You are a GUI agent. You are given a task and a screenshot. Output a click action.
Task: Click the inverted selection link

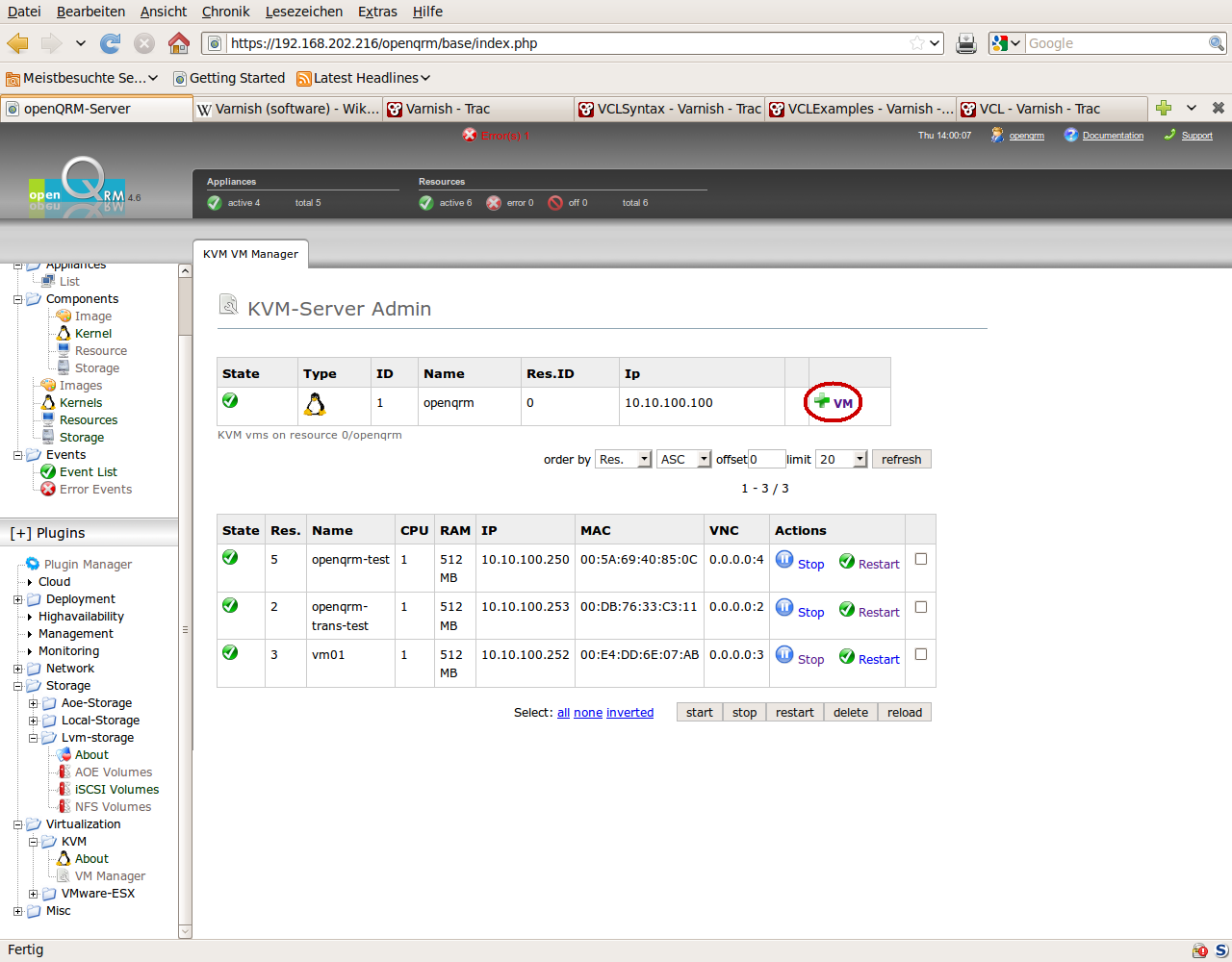(629, 713)
